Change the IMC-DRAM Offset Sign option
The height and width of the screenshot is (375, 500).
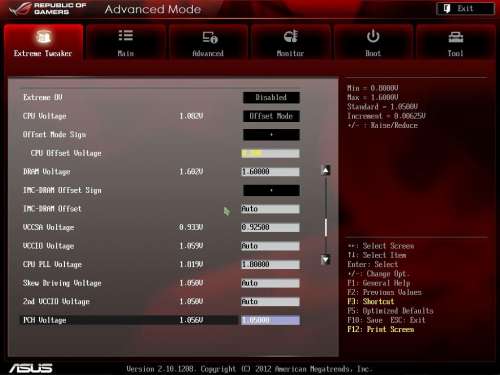271,190
